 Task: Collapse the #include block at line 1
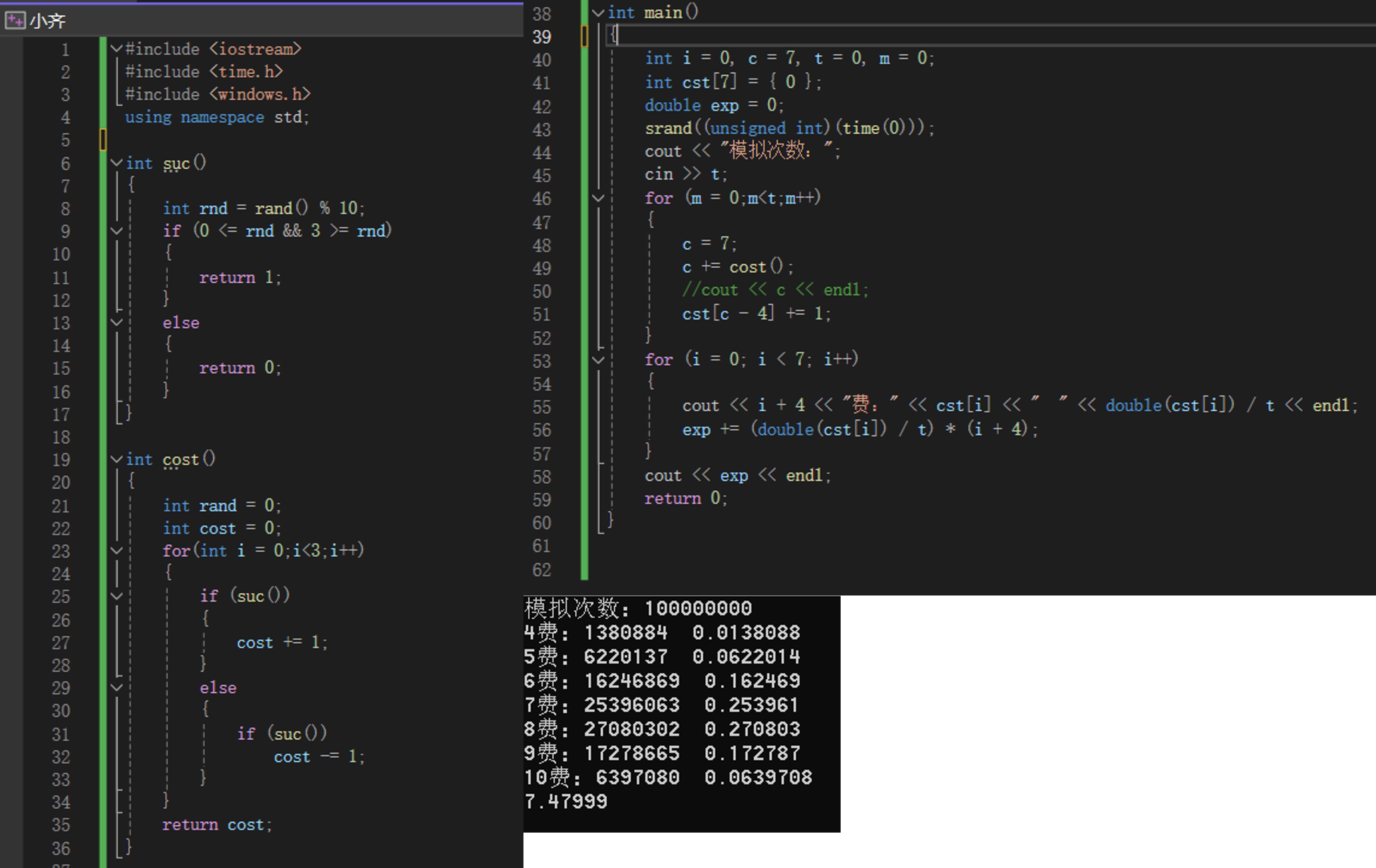116,48
